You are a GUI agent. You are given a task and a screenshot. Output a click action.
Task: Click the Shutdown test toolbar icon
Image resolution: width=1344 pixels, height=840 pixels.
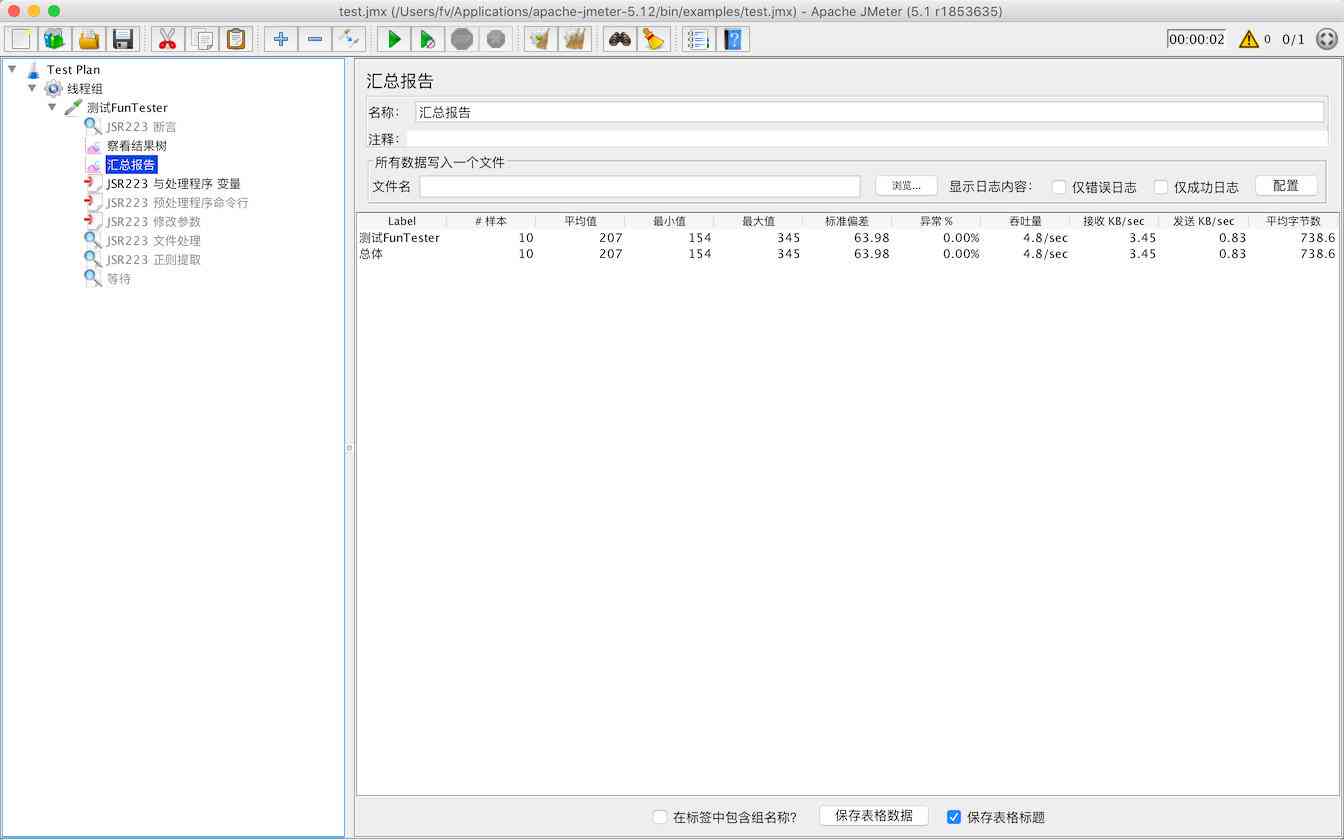tap(496, 39)
